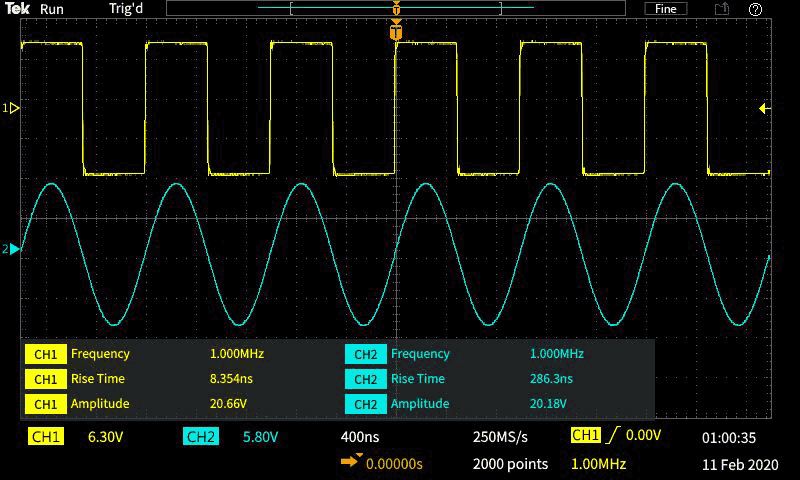Click the waveform record overview bar at top
Image resolution: width=800 pixels, height=480 pixels.
point(396,9)
